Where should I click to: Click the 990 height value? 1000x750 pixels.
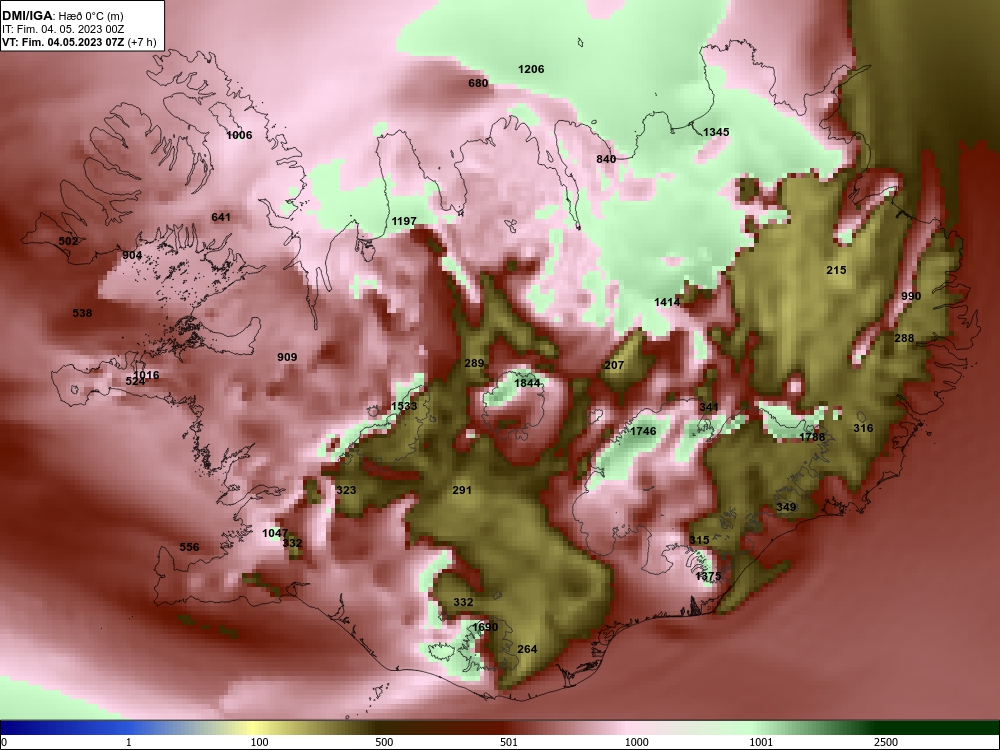[x=911, y=296]
